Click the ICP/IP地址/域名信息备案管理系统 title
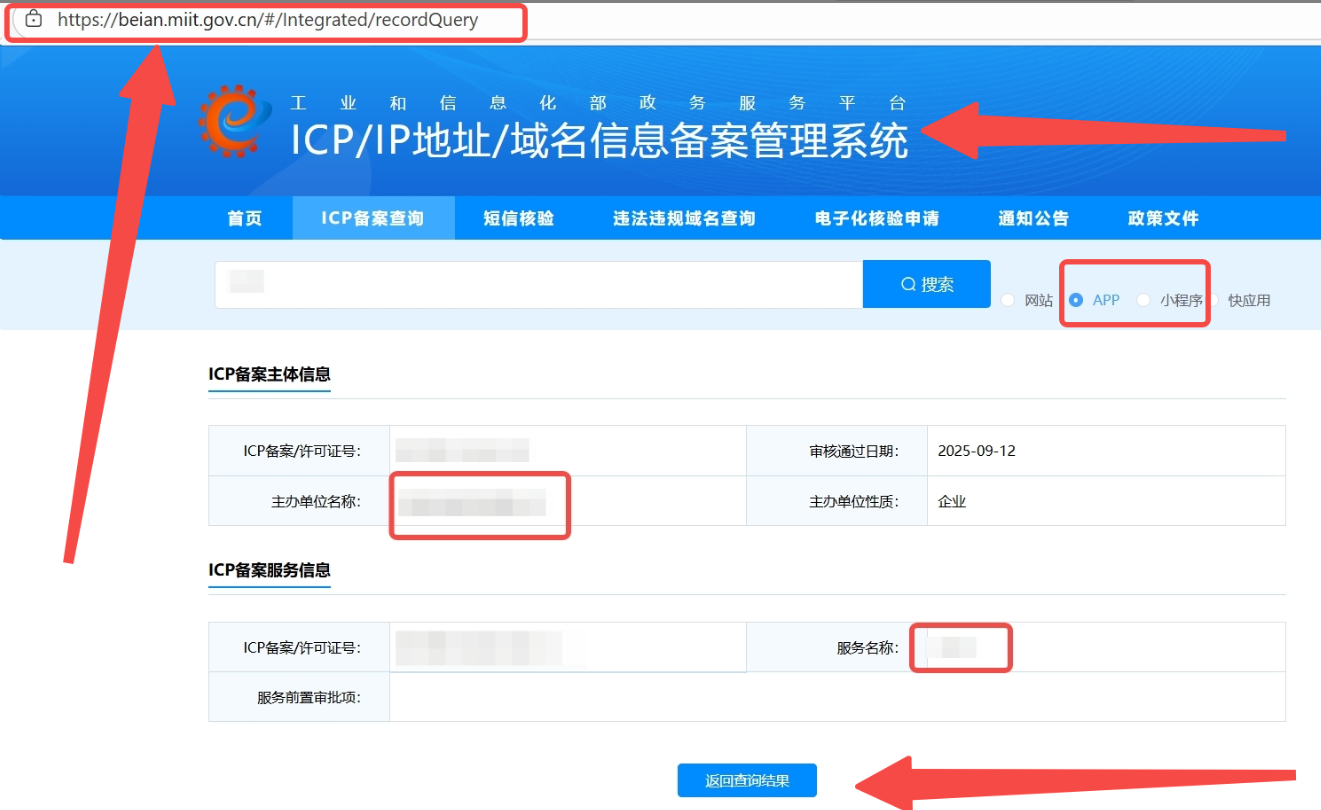The height and width of the screenshot is (810, 1321). point(599,141)
